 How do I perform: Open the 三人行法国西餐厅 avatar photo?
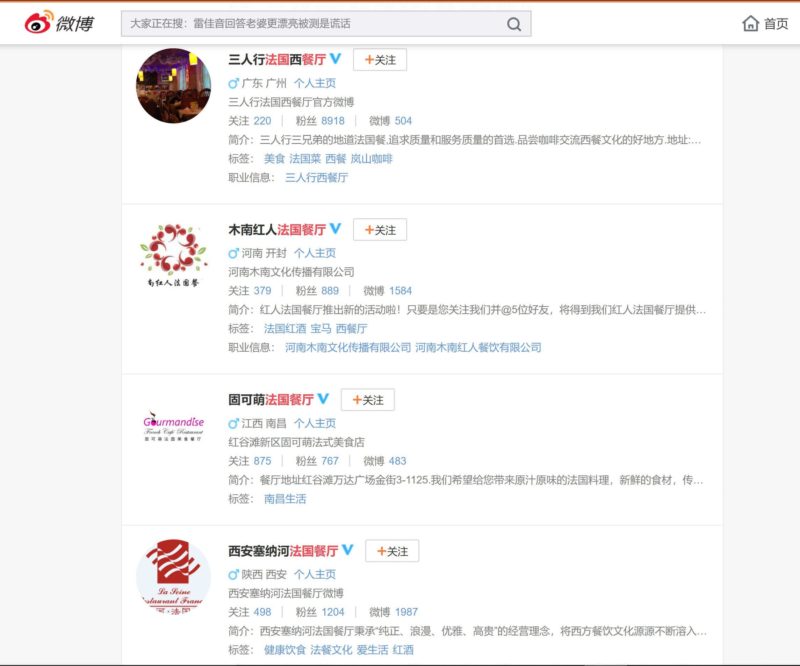pyautogui.click(x=173, y=86)
